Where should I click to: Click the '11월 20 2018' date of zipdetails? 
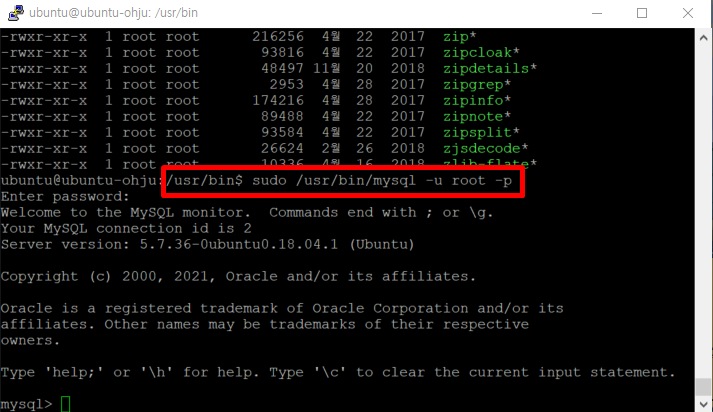click(368, 69)
